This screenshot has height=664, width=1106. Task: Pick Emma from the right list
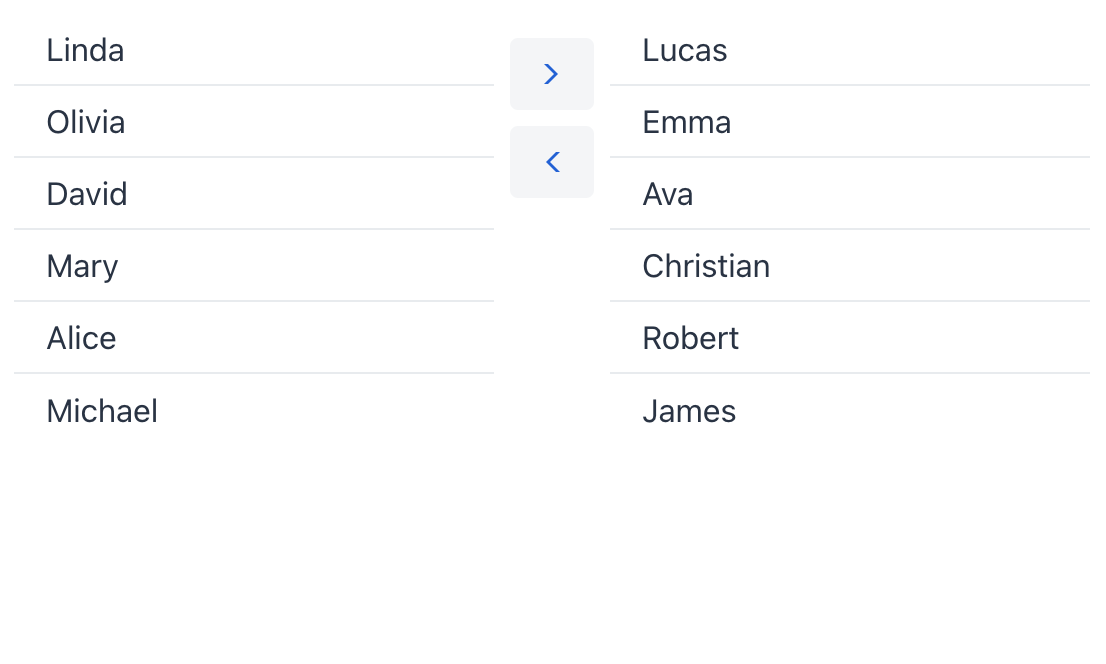tap(687, 122)
